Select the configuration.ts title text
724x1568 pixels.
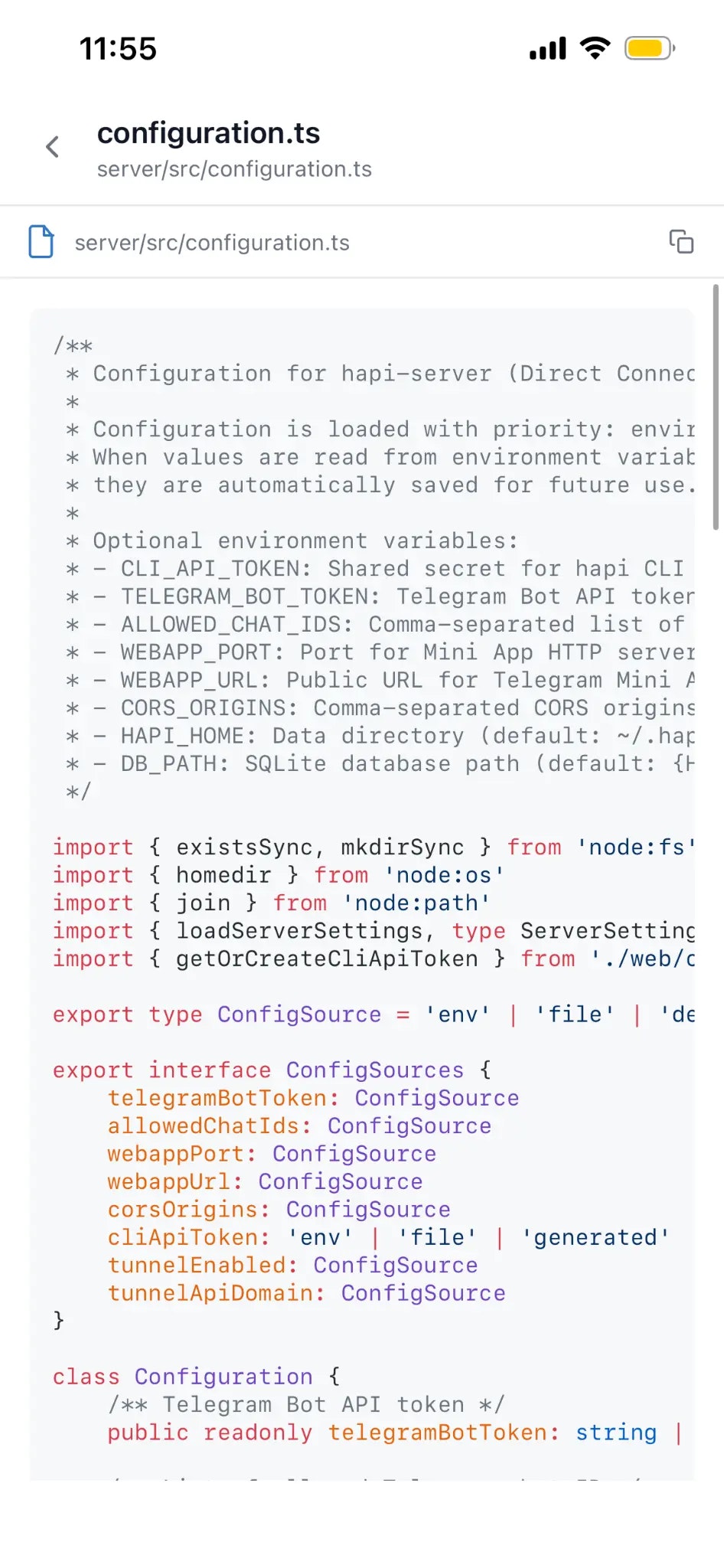(x=209, y=133)
